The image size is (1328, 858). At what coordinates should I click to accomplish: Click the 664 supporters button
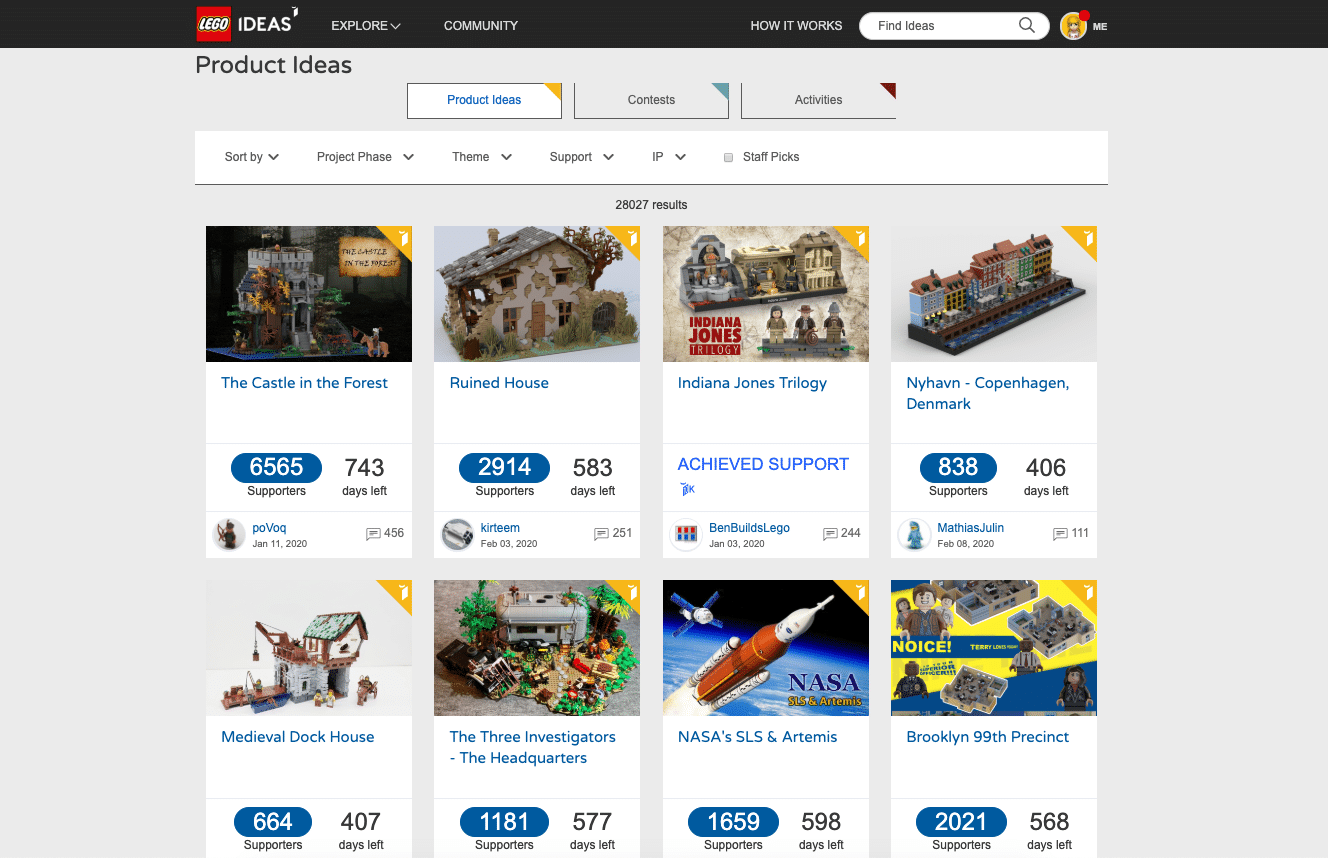pyautogui.click(x=273, y=822)
